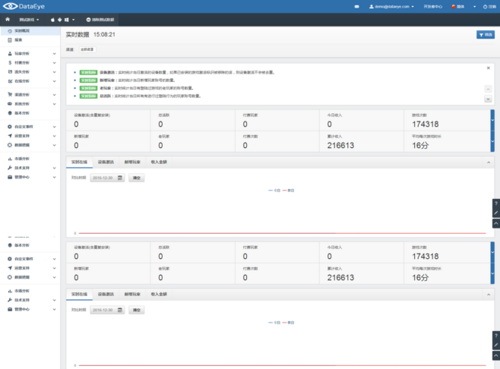Toggle the blue legend series in upper chart
This screenshot has width=500, height=369.
tap(274, 191)
